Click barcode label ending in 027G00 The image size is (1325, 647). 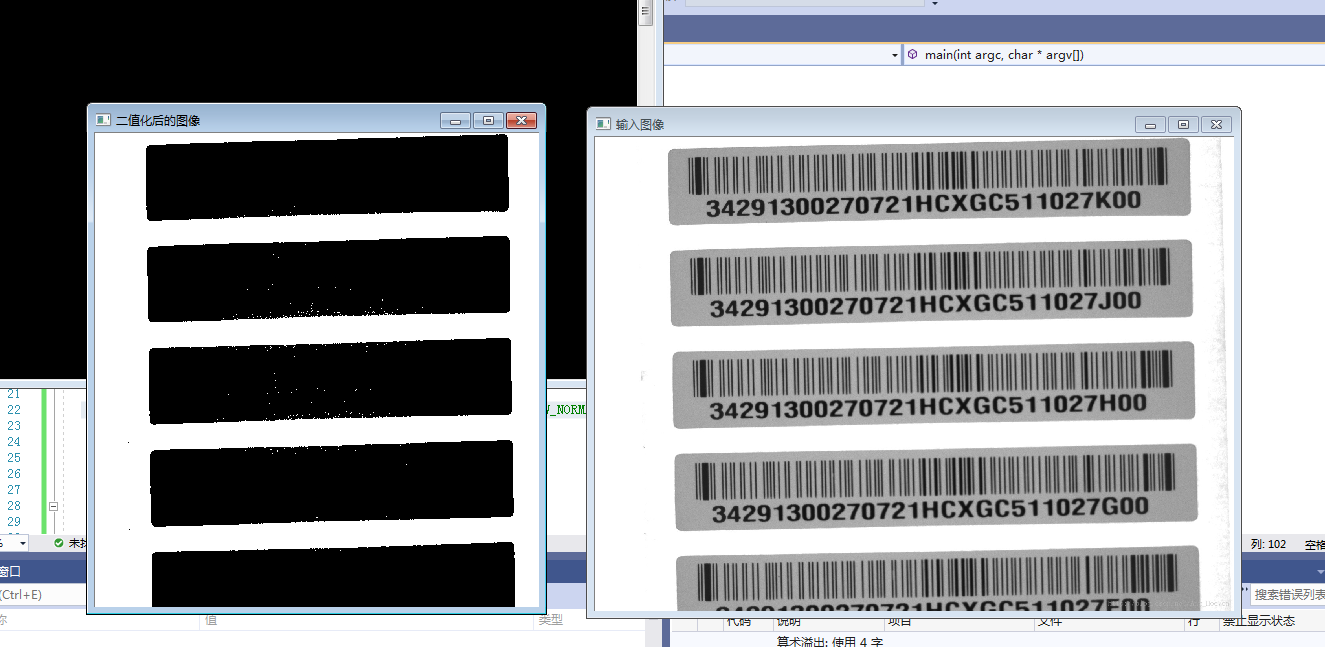(x=935, y=487)
